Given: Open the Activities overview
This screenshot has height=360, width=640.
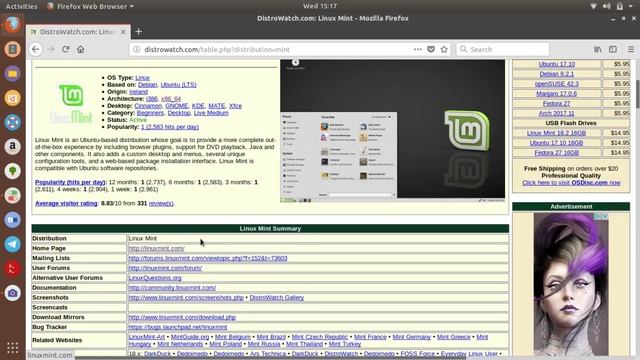Looking at the screenshot, I should coord(22,6).
